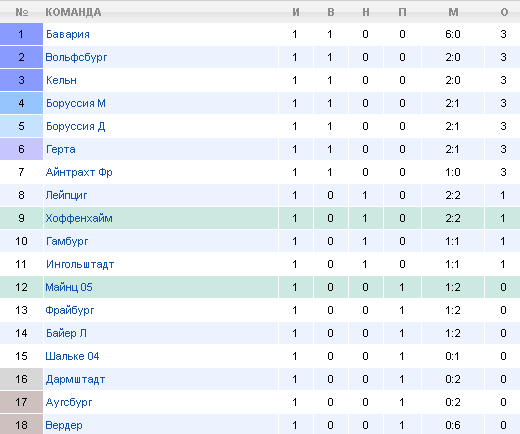Open the Аугсбург team link
520x434 pixels.
pos(69,402)
